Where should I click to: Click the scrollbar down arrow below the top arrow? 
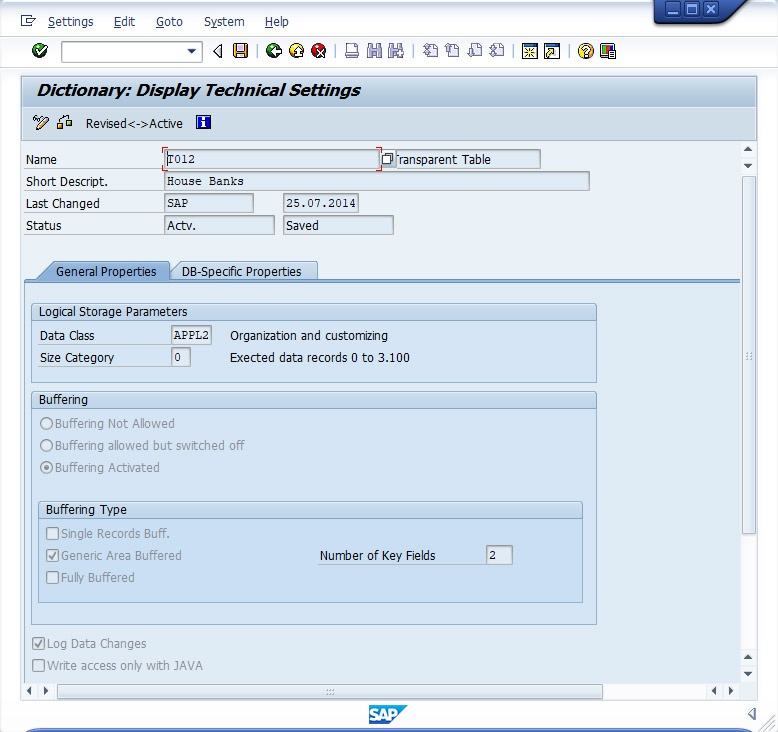pyautogui.click(x=748, y=166)
